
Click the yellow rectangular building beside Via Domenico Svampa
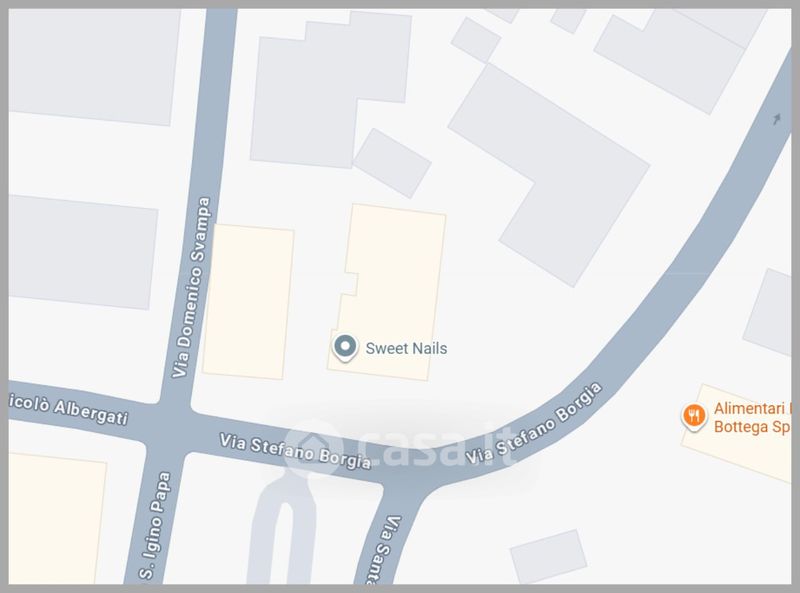(248, 302)
